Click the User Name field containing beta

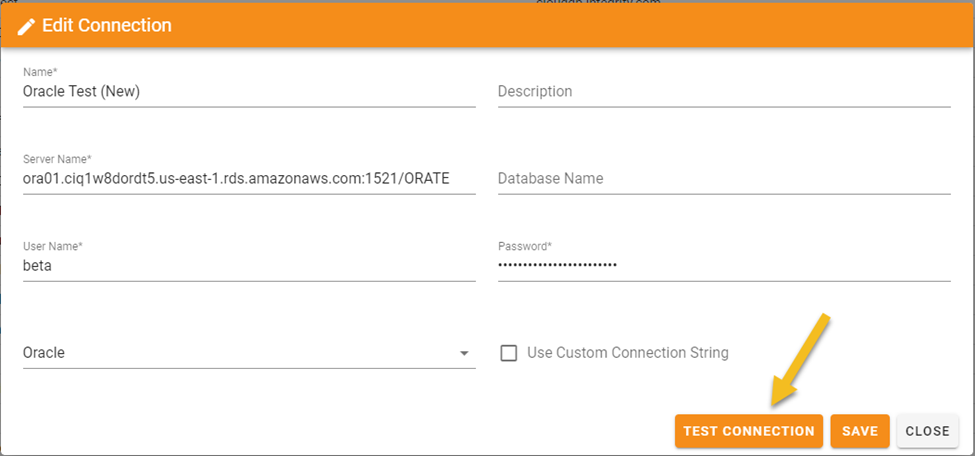(248, 266)
